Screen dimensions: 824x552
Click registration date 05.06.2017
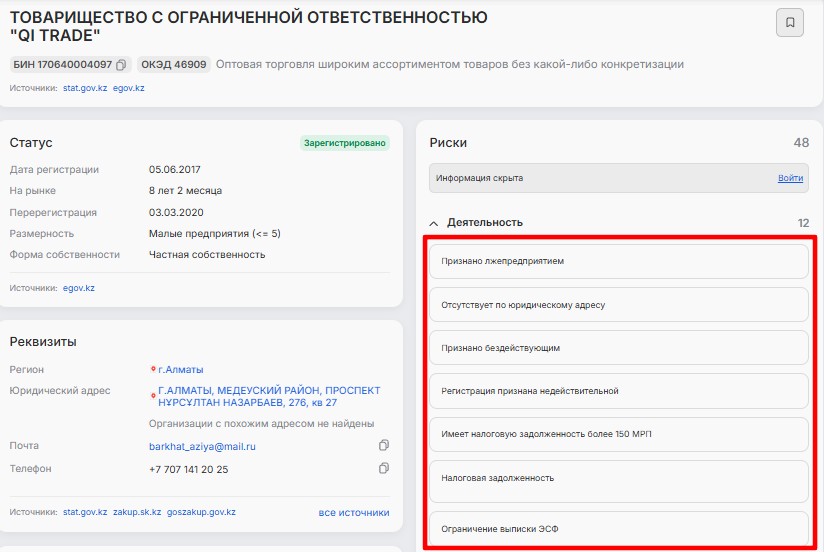[174, 169]
